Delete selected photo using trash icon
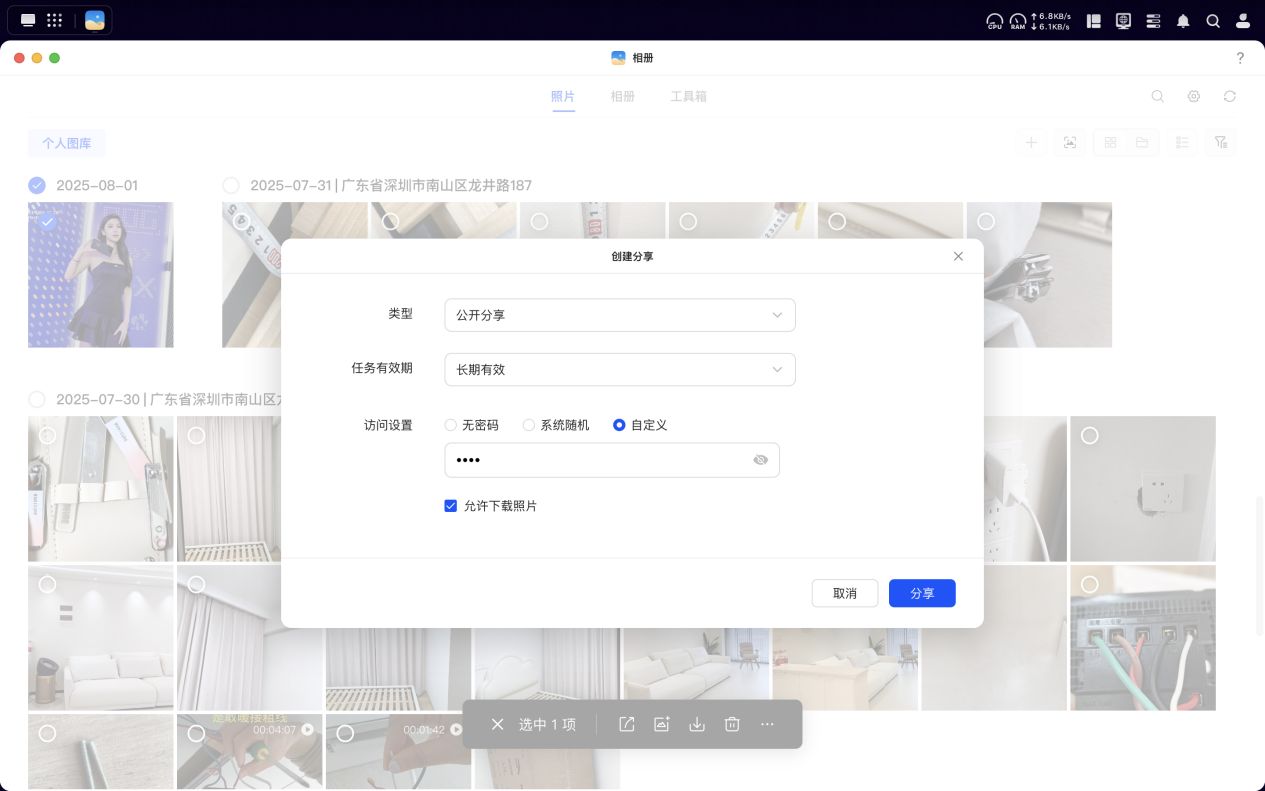Viewport: 1265px width, 791px height. click(732, 724)
